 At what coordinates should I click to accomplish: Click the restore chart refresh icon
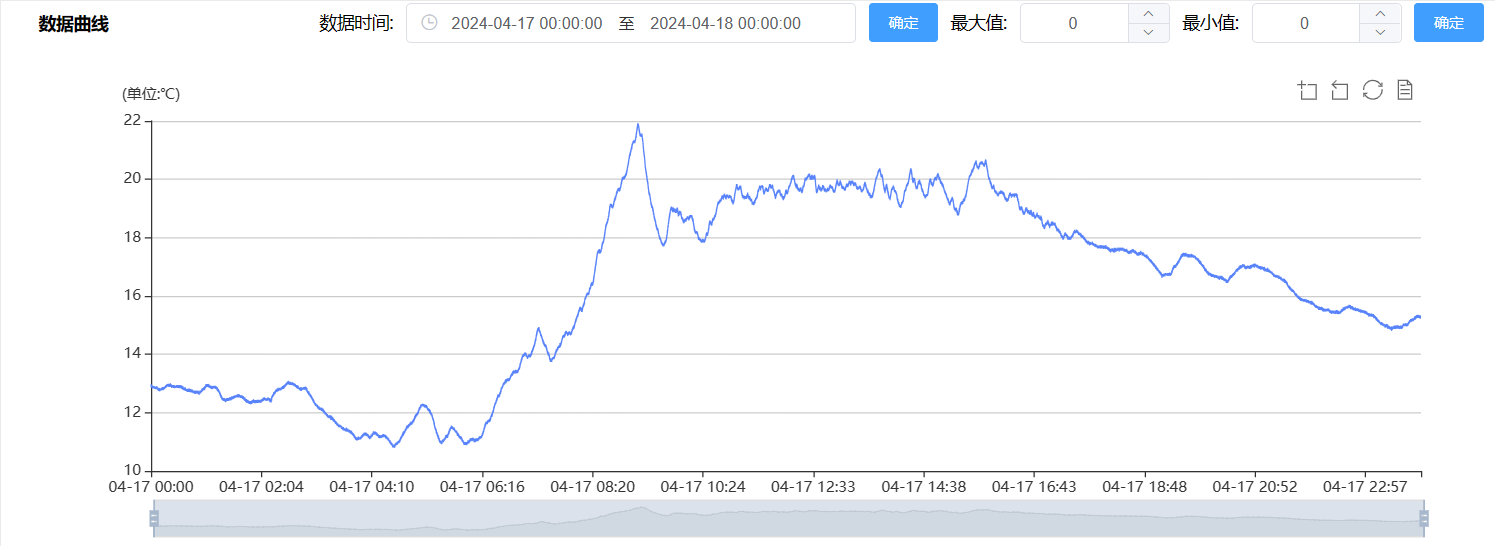click(1373, 90)
